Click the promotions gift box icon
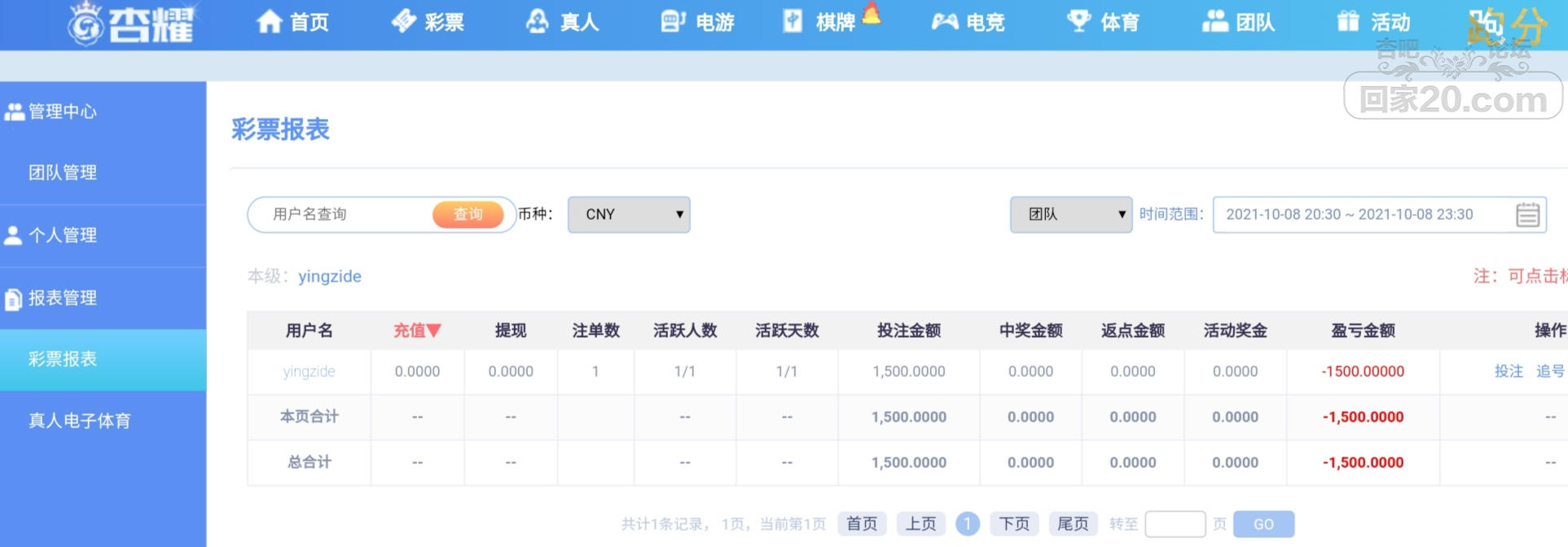 [1348, 22]
